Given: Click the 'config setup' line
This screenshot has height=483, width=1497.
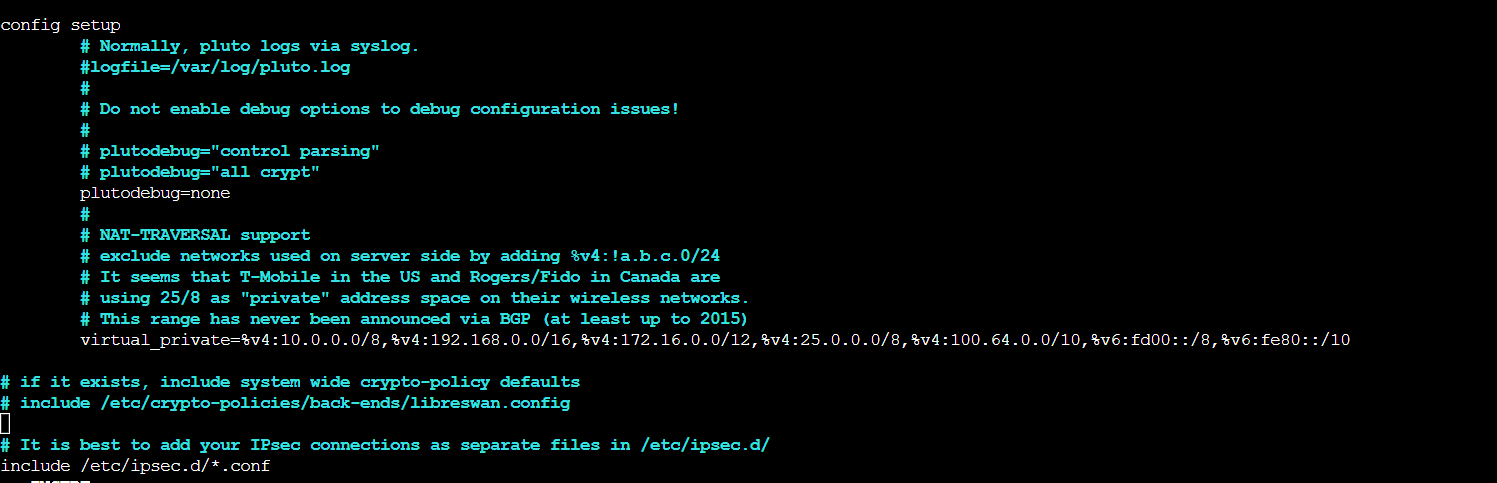Looking at the screenshot, I should tap(60, 25).
